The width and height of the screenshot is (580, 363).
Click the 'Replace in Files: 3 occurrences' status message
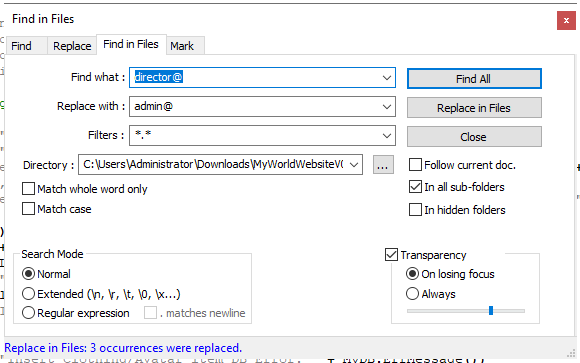[123, 348]
